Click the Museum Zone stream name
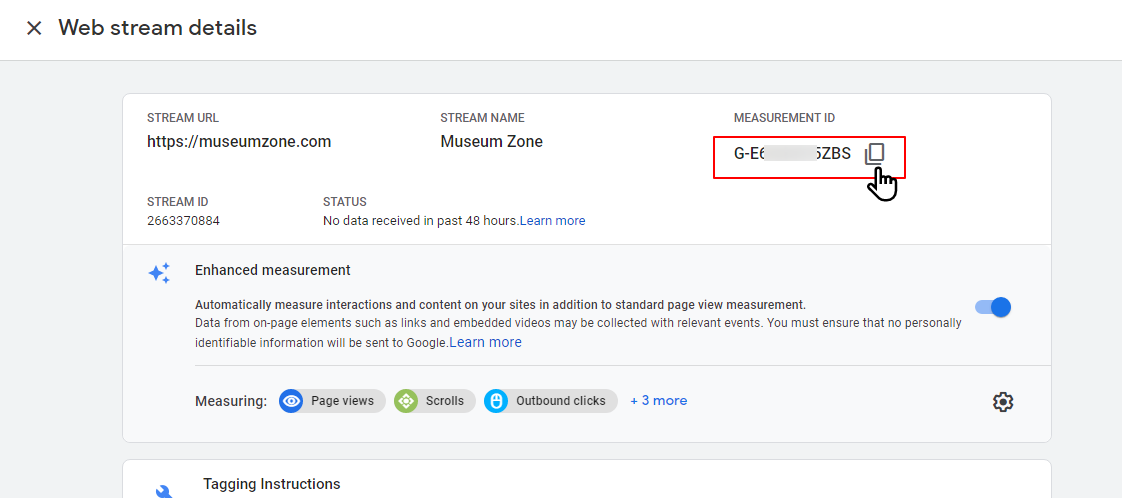The height and width of the screenshot is (498, 1122). [x=491, y=142]
